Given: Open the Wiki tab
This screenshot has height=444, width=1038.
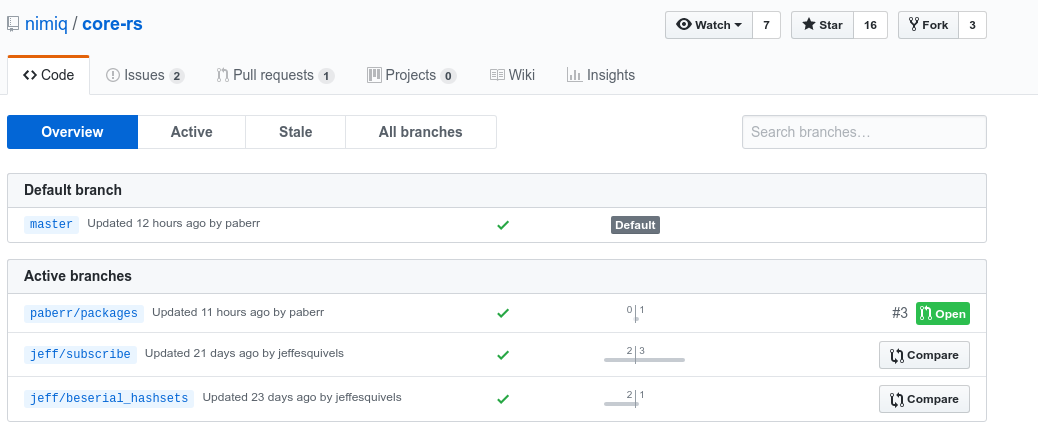Looking at the screenshot, I should coord(512,75).
